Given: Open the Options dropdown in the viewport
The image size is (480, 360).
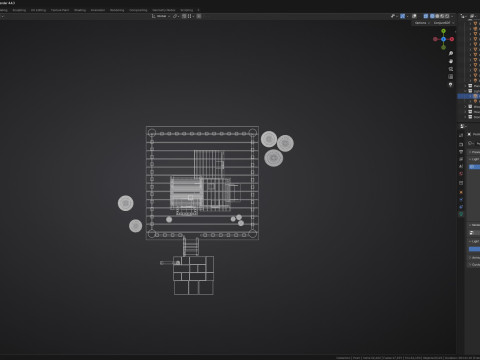Looking at the screenshot, I should pos(422,23).
